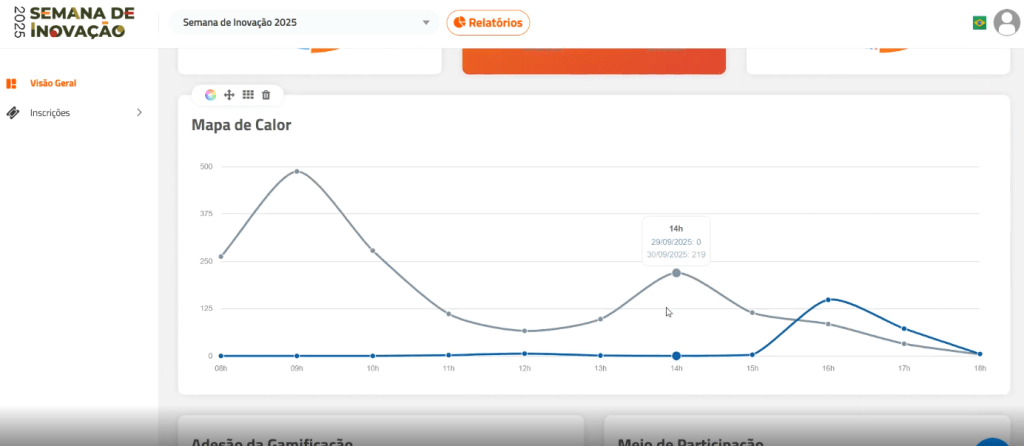Viewport: 1024px width, 446px height.
Task: Click the gray 14h highlighted data point
Action: (x=677, y=272)
